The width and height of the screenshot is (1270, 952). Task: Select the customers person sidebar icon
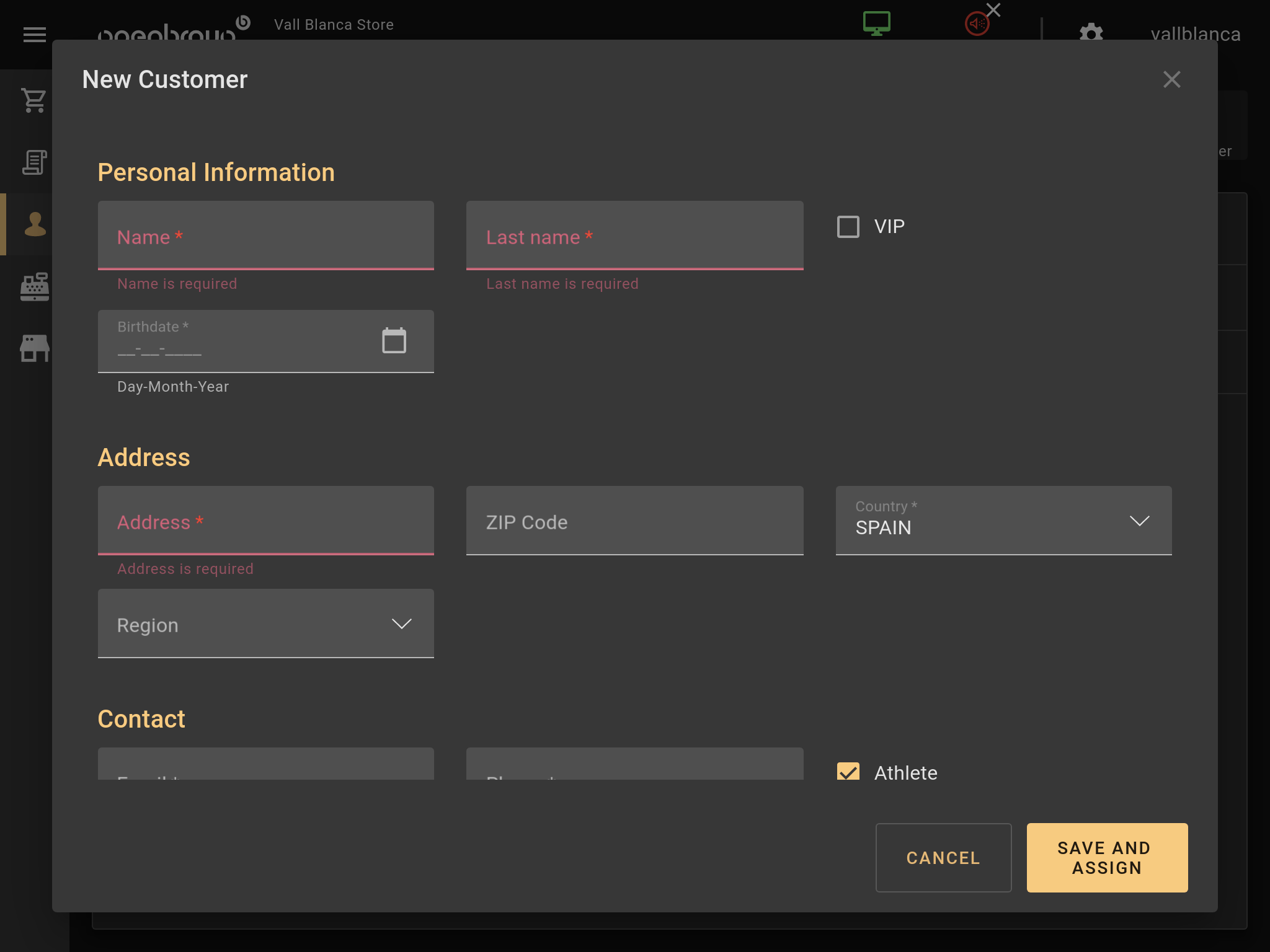tap(35, 224)
